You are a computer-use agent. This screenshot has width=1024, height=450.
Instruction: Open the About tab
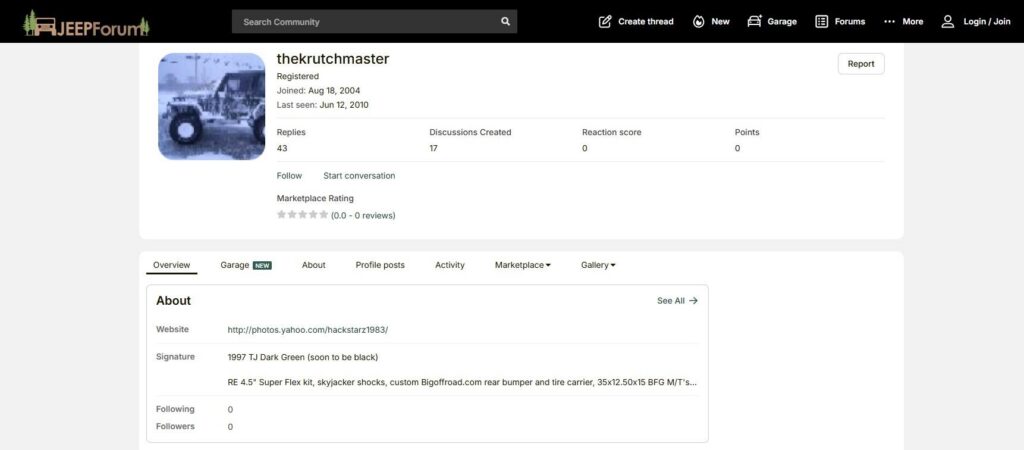click(314, 265)
